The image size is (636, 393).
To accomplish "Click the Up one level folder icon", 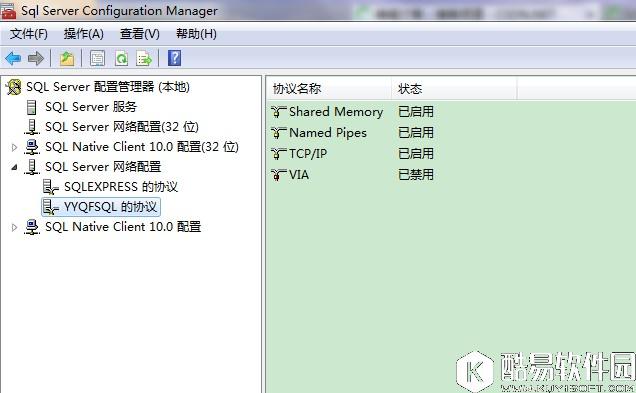I will point(67,58).
